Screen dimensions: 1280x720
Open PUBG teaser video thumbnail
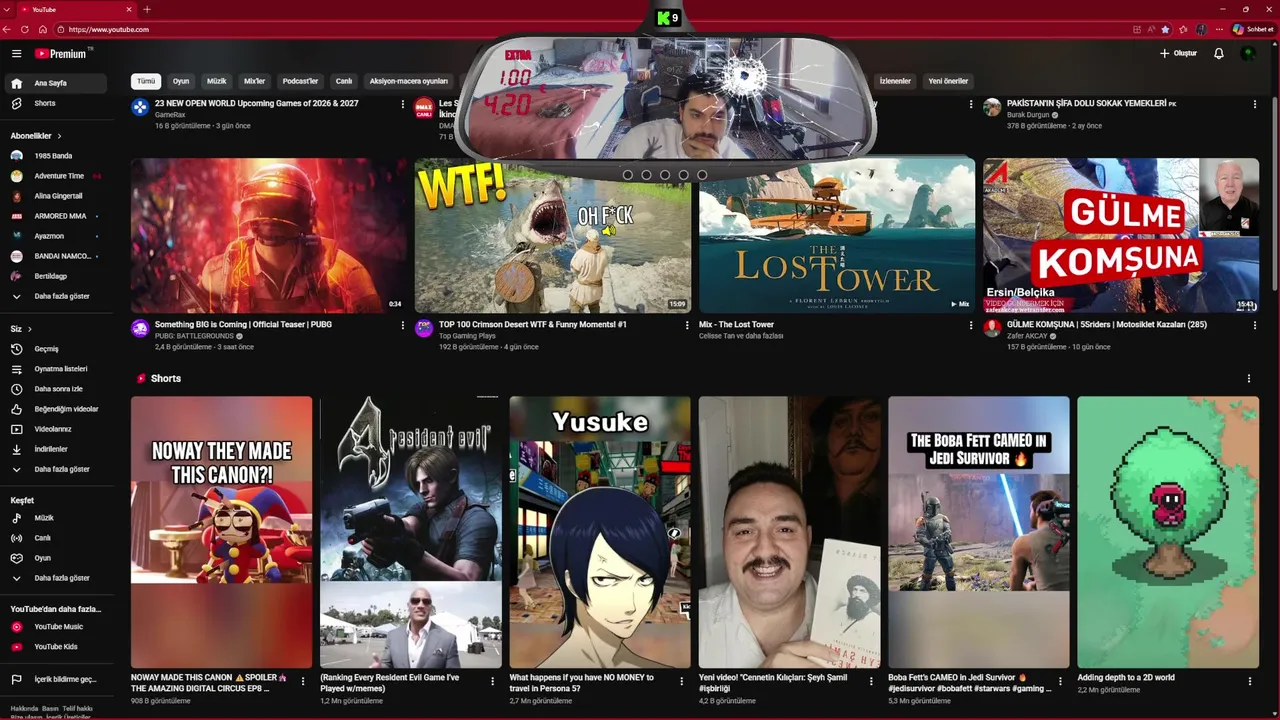click(x=269, y=235)
